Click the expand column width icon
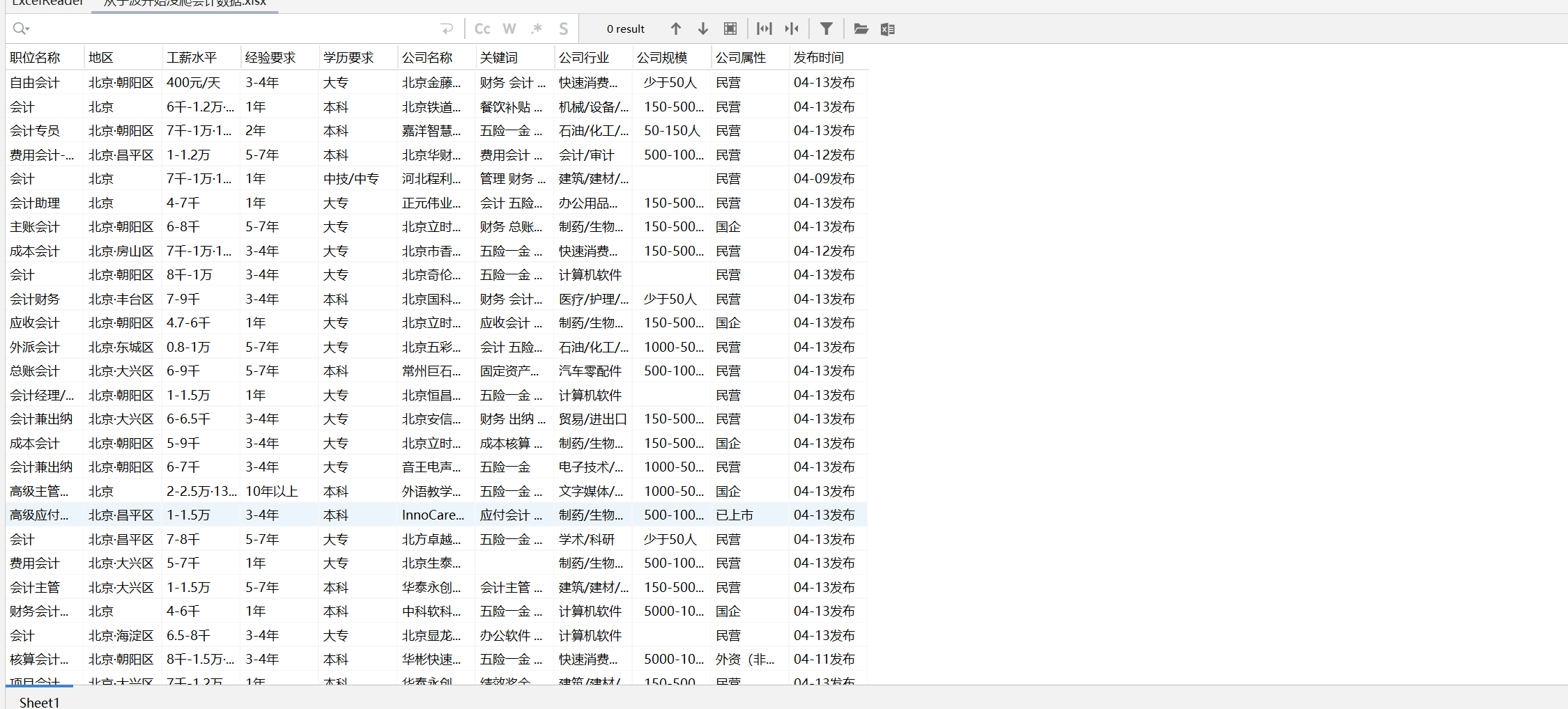The image size is (1568, 709). point(764,29)
